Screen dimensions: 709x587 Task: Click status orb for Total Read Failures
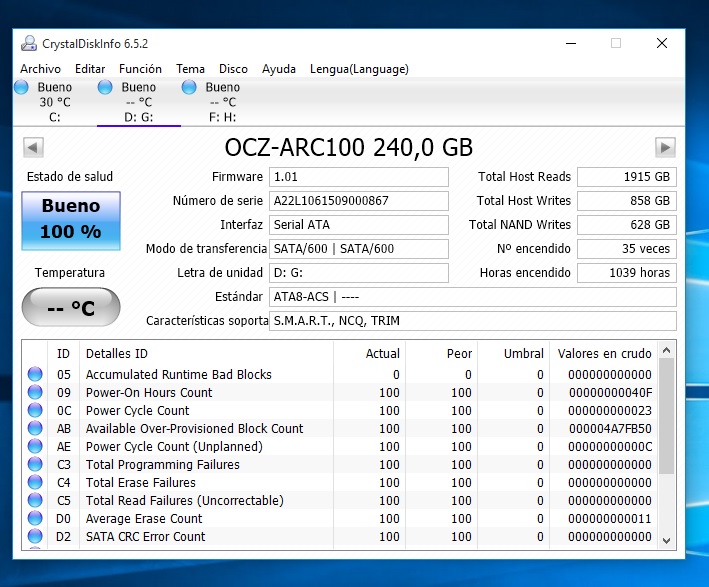click(x=35, y=500)
